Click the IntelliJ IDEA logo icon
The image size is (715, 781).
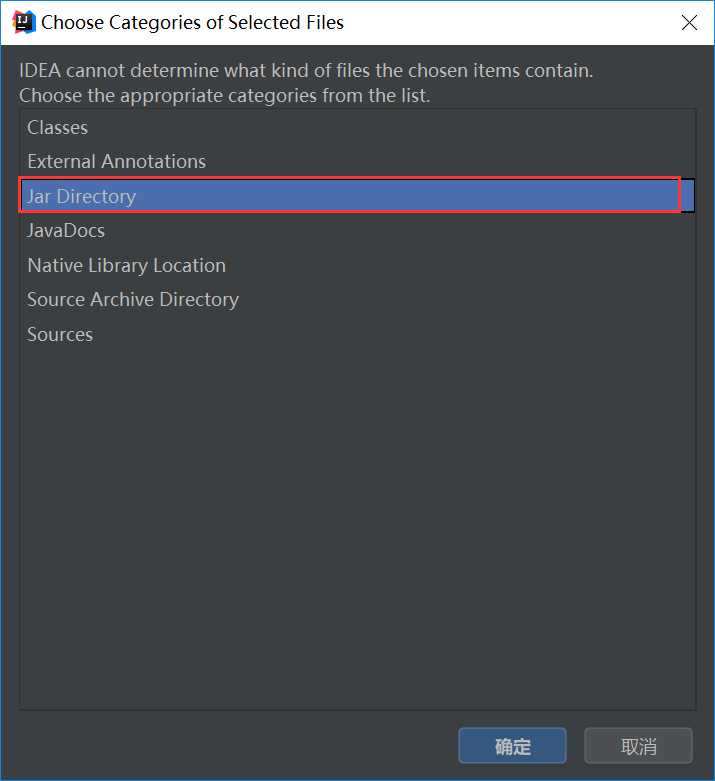[x=23, y=22]
